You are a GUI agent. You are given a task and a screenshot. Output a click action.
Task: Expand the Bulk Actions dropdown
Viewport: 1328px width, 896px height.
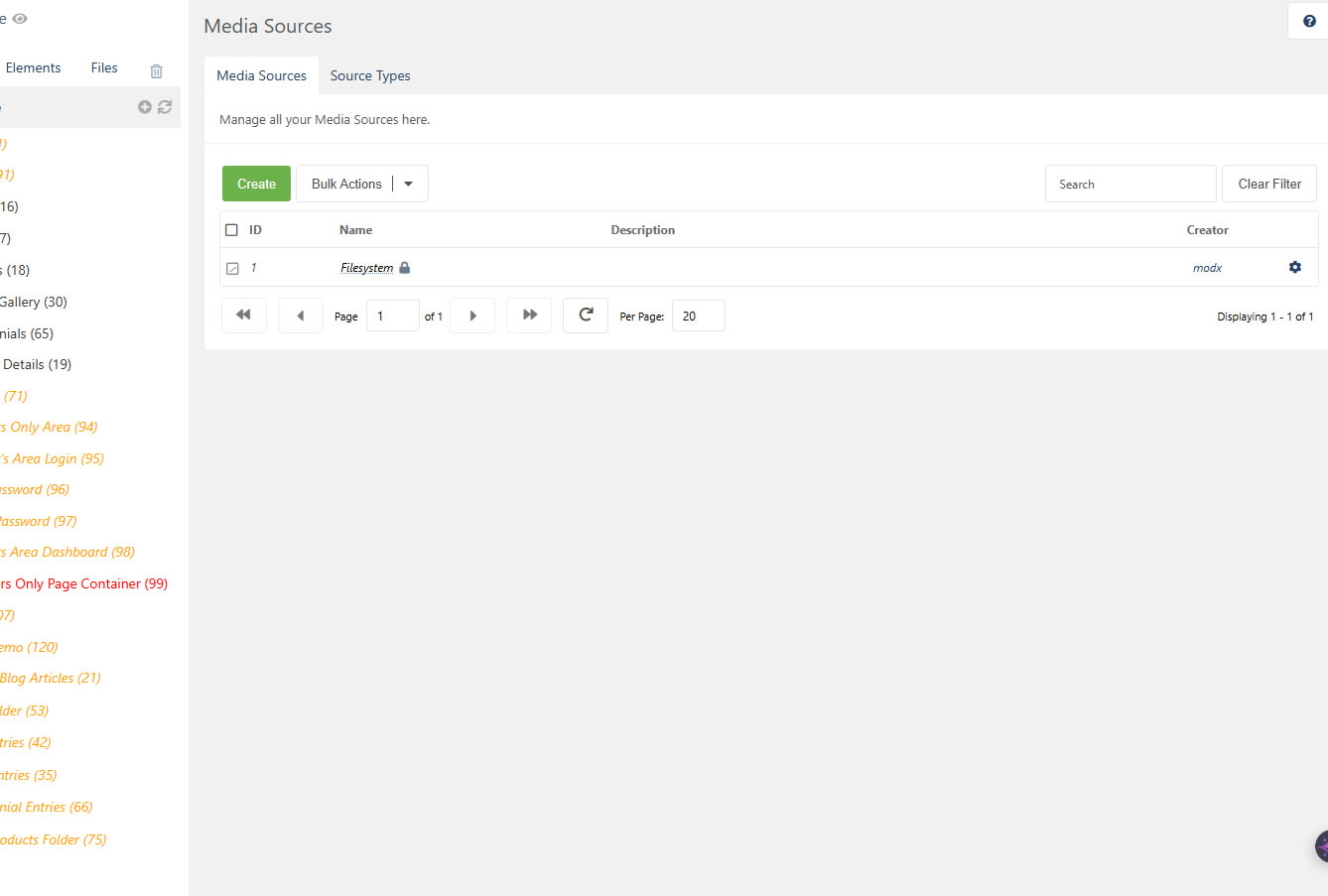click(x=408, y=184)
